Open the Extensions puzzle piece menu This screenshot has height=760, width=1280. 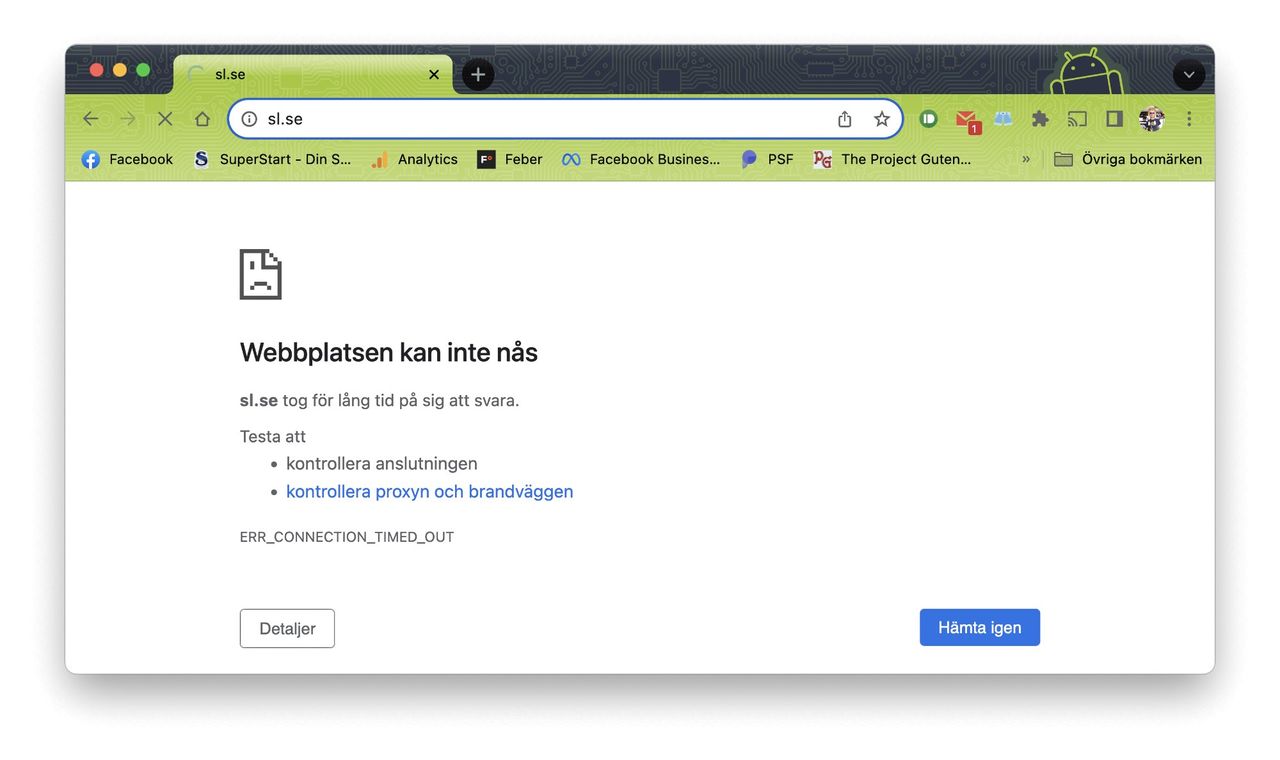[1039, 118]
